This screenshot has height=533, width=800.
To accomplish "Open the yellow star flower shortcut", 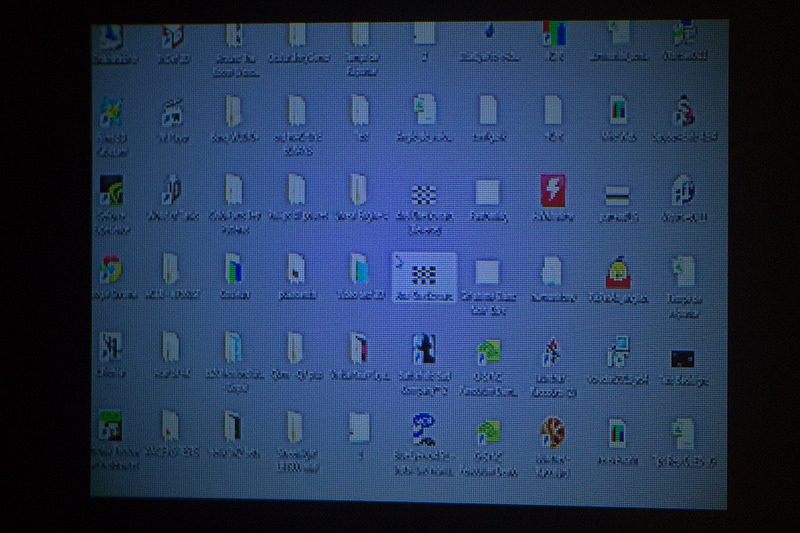I will 111,113.
